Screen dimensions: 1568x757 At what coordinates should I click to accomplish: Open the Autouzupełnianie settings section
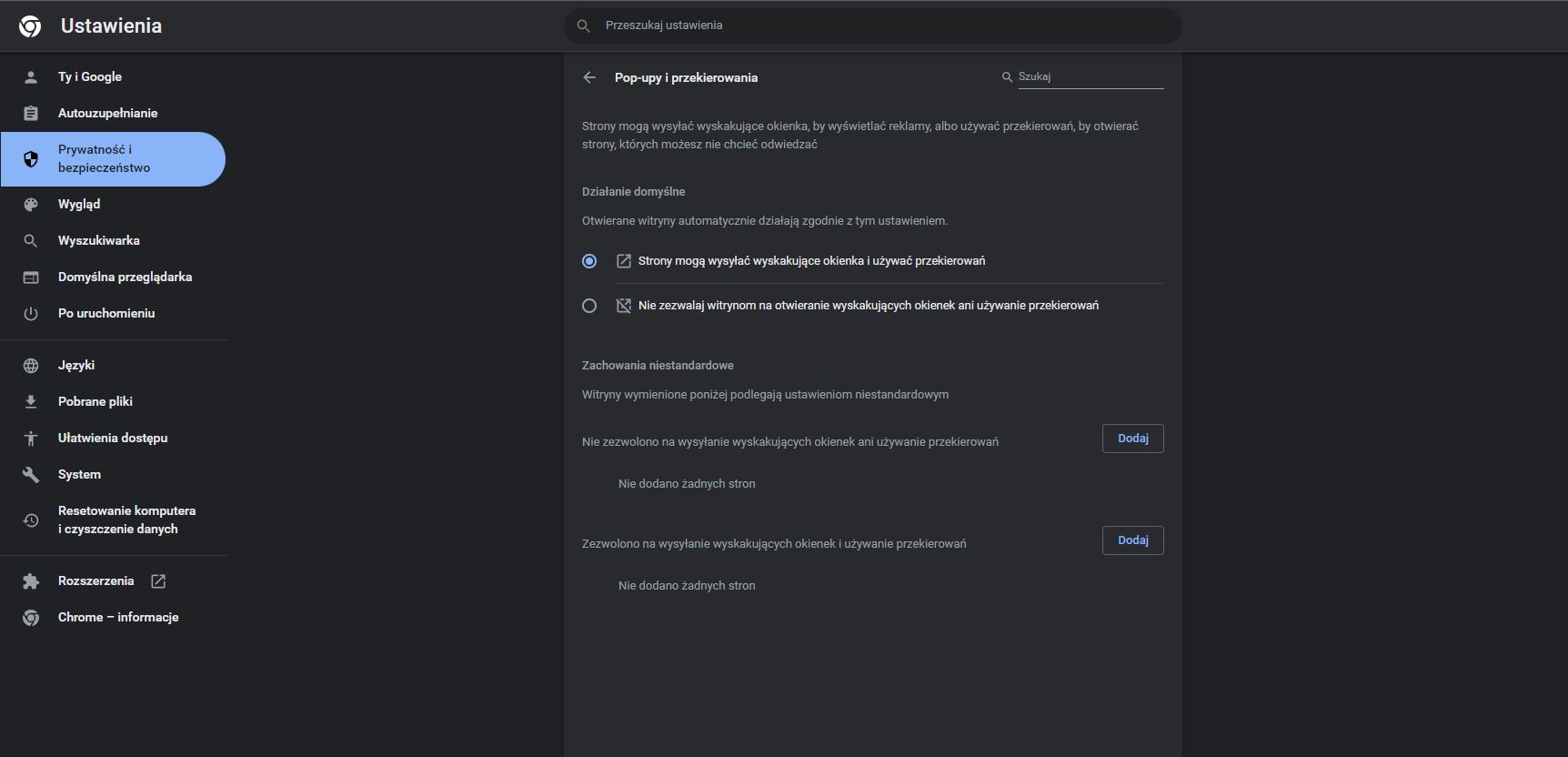pos(114,114)
